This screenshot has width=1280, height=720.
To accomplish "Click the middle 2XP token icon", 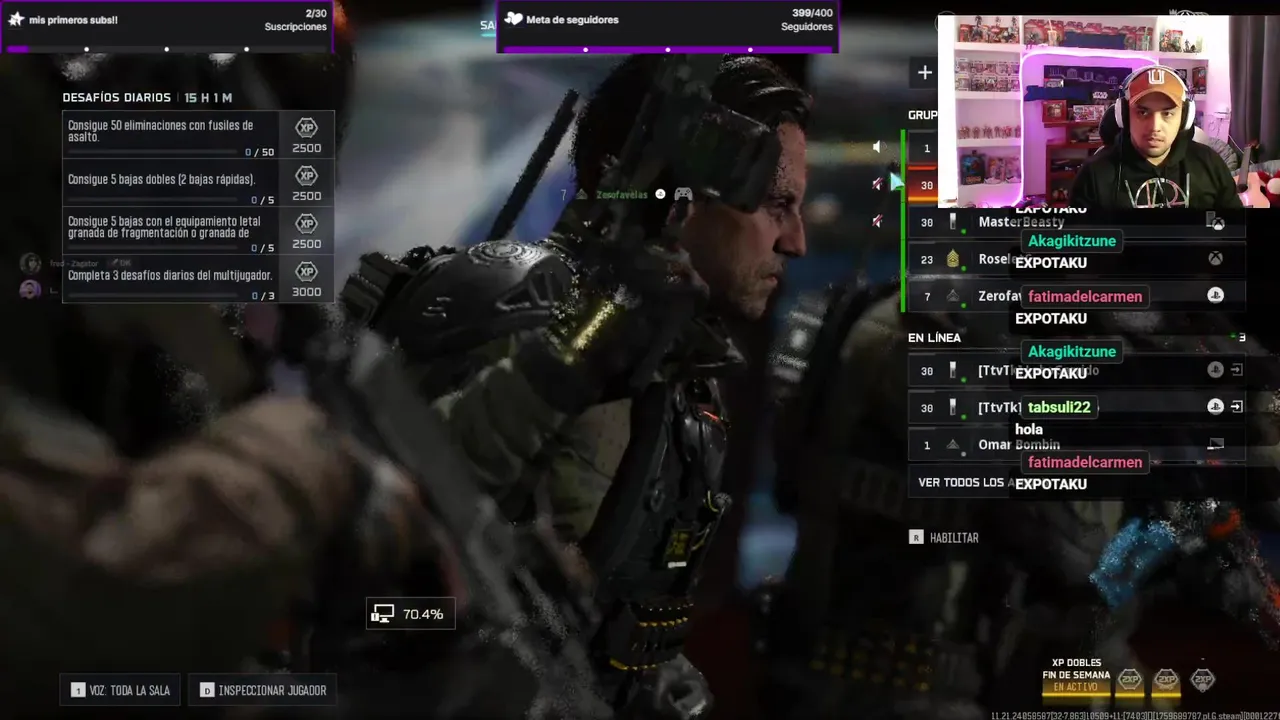I will [x=1166, y=680].
